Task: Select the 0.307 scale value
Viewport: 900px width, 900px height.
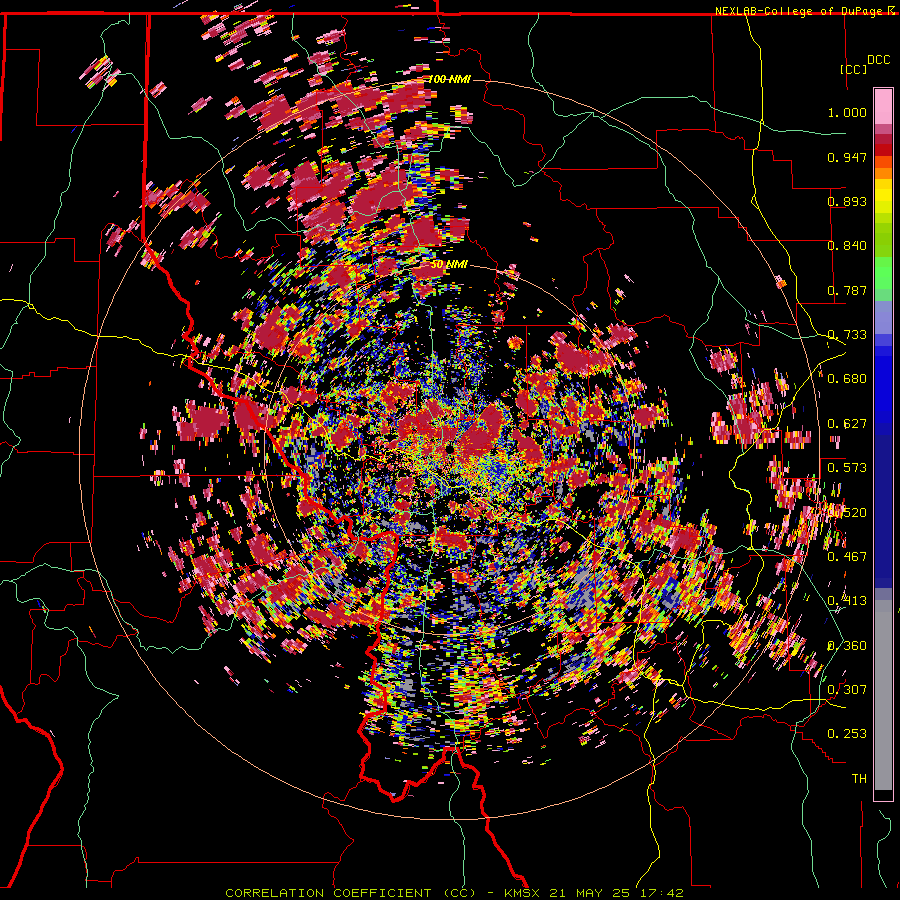Action: 847,690
